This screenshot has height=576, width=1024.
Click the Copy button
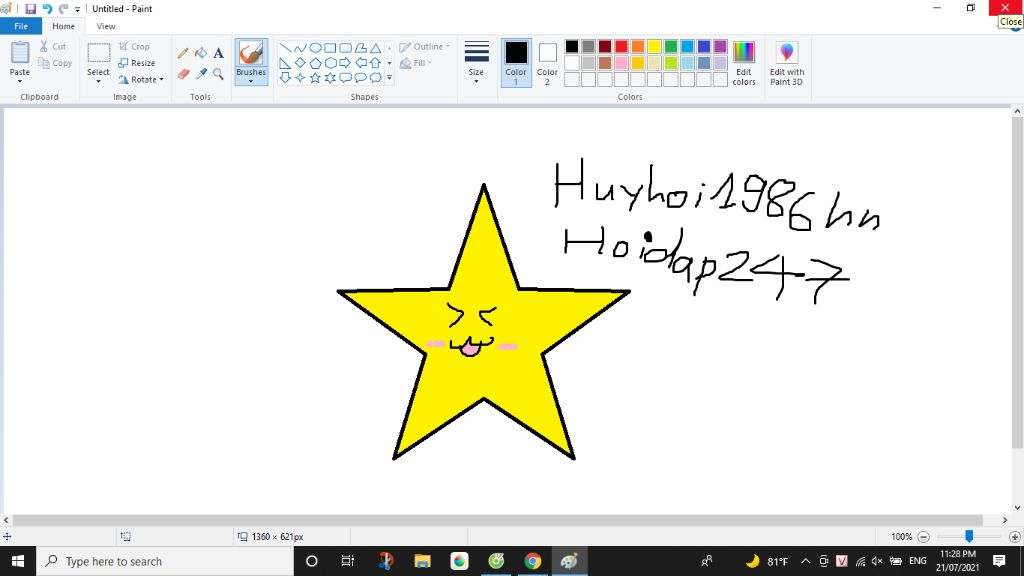[x=55, y=63]
